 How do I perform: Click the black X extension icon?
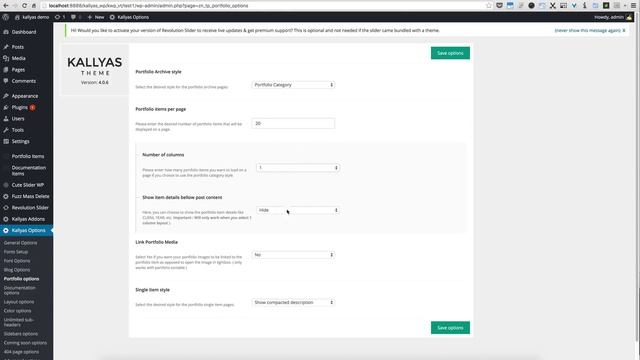coord(552,6)
